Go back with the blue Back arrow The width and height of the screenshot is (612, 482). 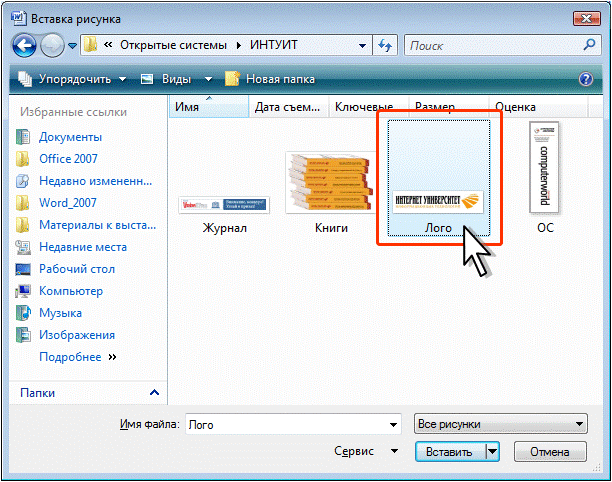click(24, 46)
